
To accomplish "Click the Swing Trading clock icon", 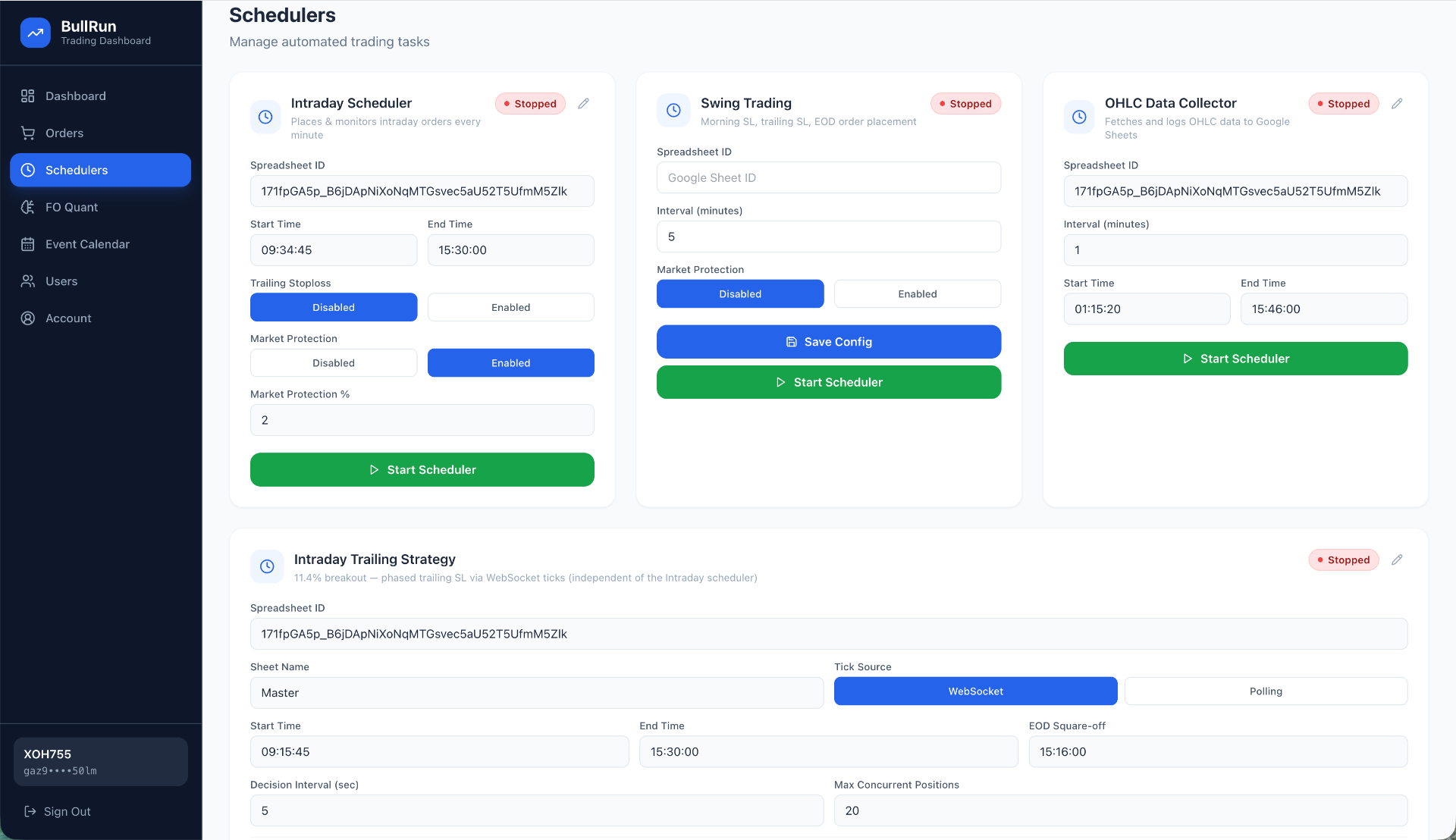I will click(x=673, y=110).
